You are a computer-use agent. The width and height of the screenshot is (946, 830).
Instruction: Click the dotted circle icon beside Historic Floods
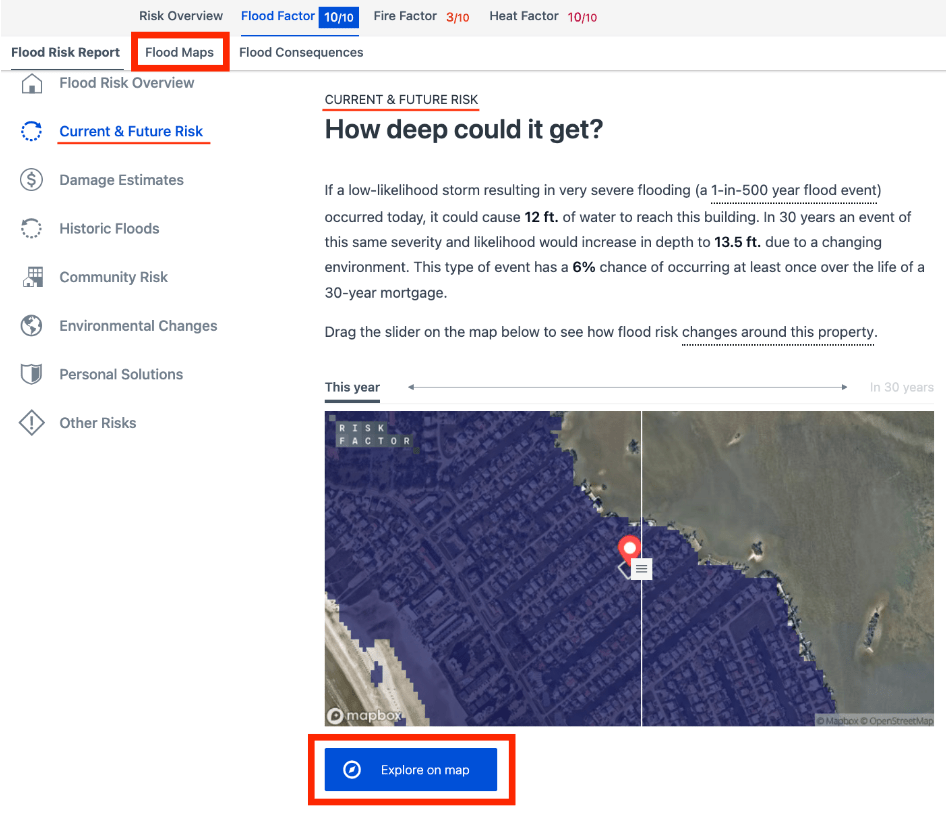pos(31,229)
